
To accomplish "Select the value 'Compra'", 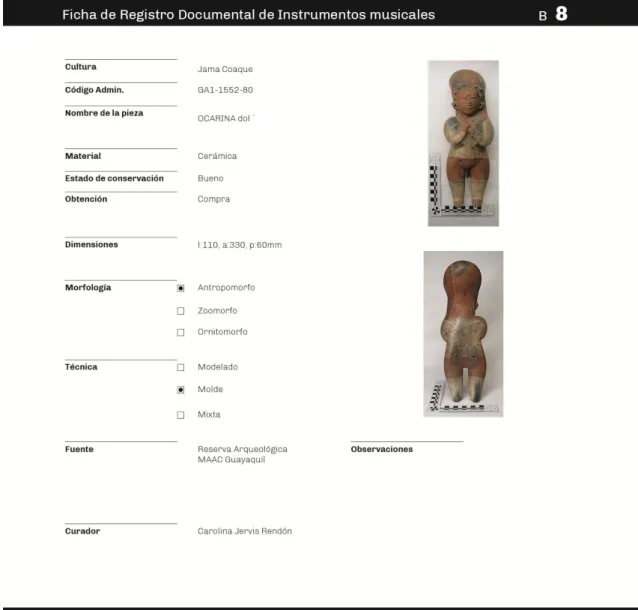I will tap(214, 199).
